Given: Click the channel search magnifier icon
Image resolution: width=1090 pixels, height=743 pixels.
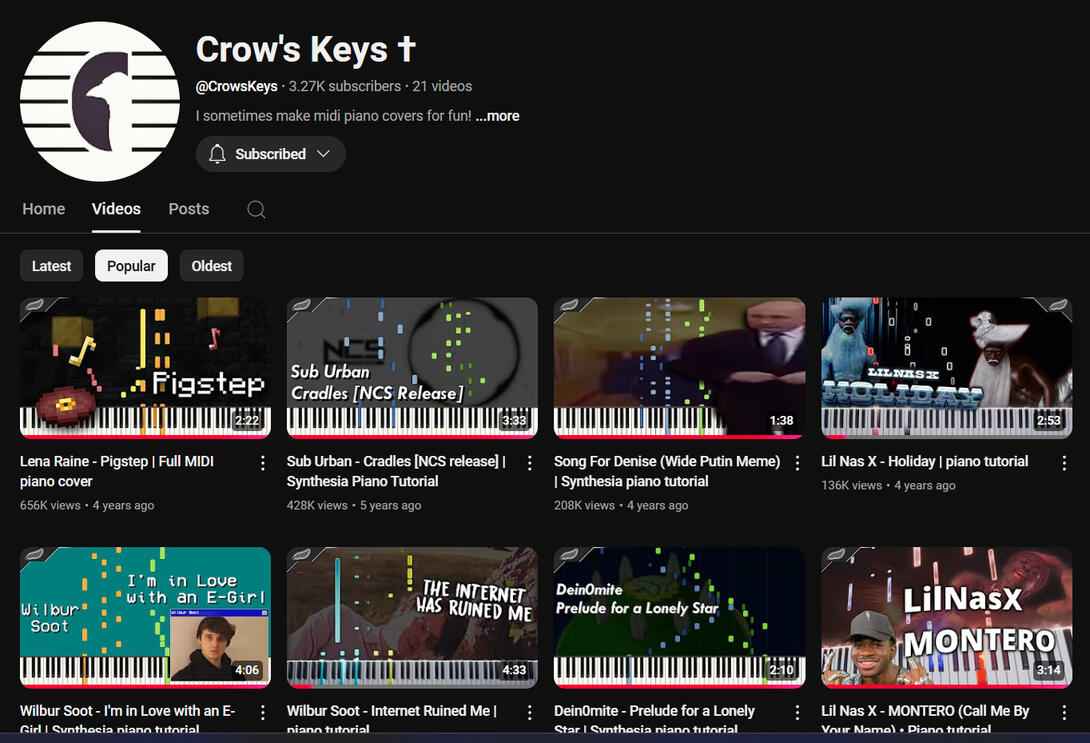Looking at the screenshot, I should pos(256,209).
